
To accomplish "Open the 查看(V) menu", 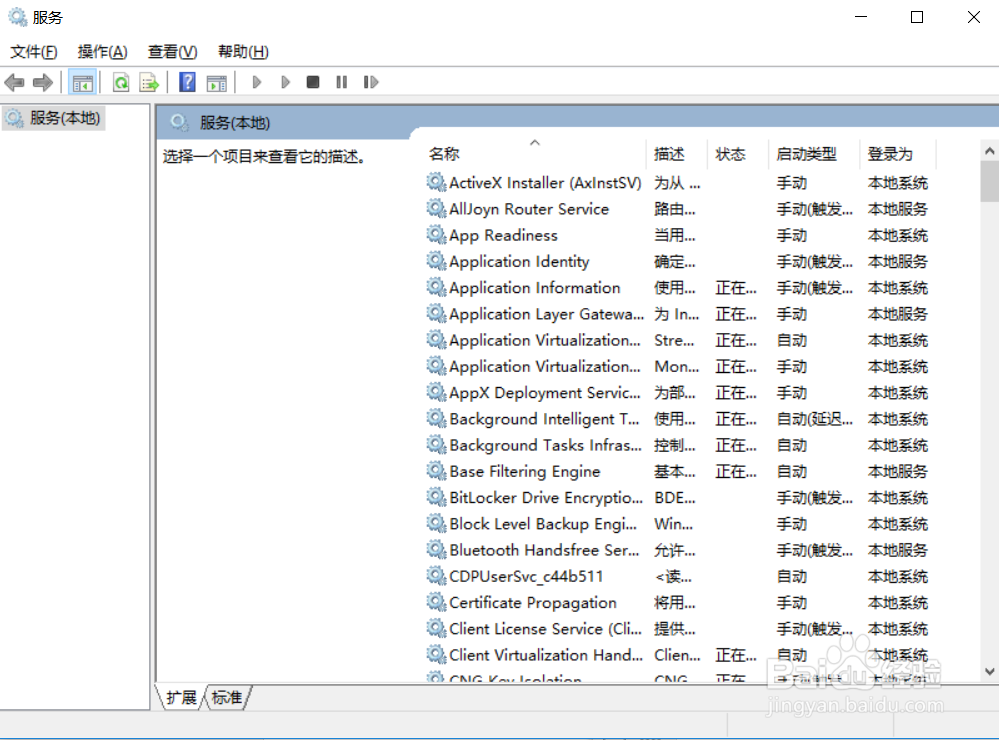I will point(173,52).
